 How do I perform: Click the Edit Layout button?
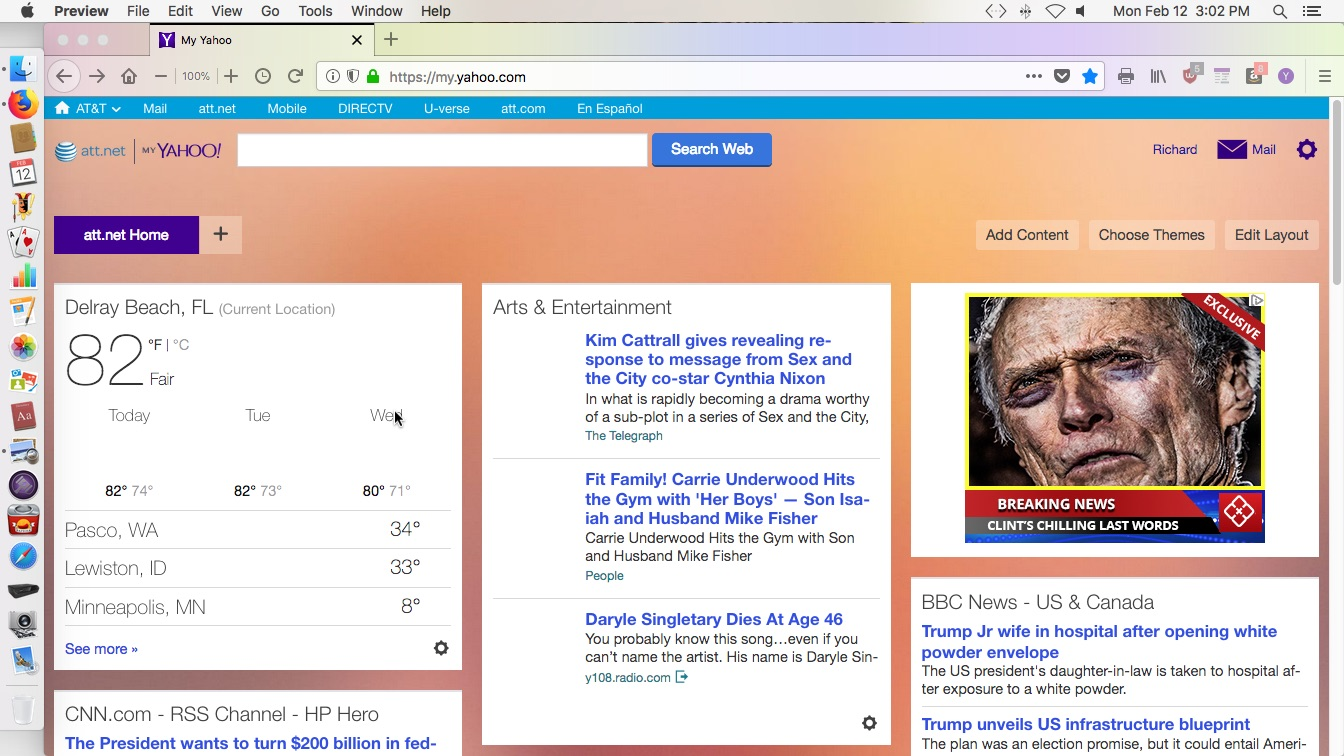tap(1271, 235)
